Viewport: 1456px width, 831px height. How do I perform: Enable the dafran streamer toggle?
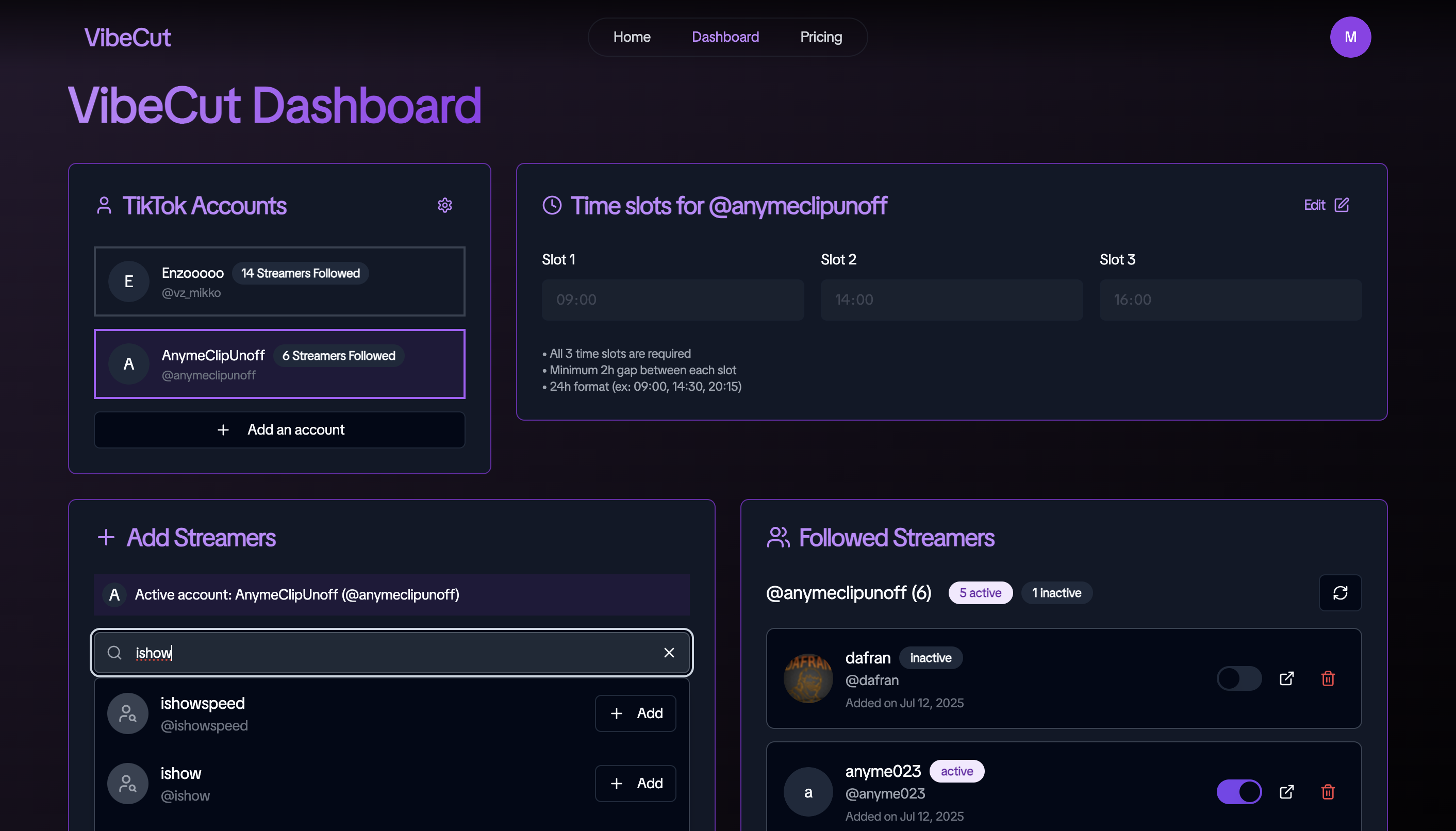click(x=1238, y=678)
